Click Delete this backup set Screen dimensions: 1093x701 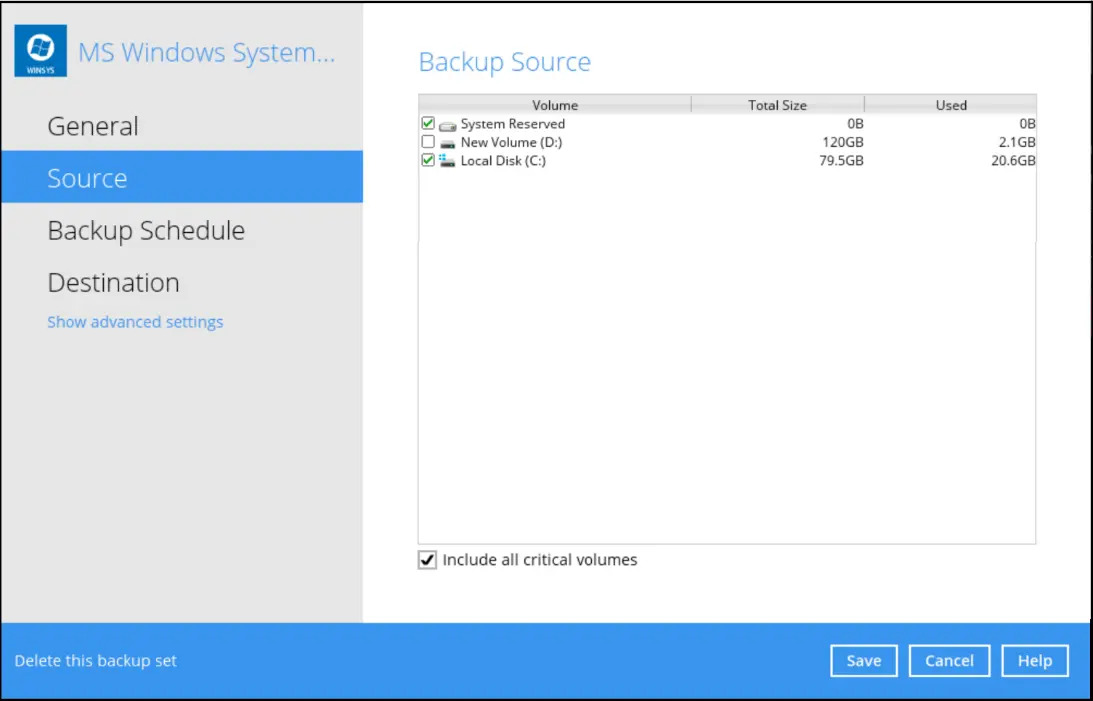96,661
